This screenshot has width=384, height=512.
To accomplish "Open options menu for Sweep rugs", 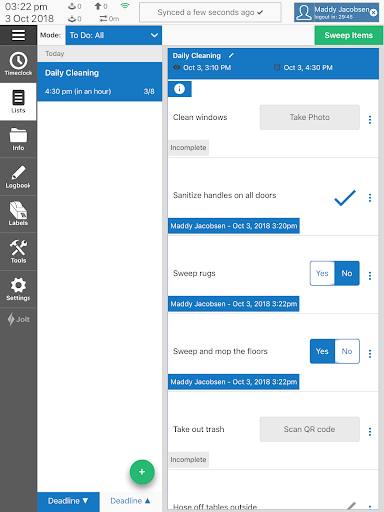I will point(370,276).
